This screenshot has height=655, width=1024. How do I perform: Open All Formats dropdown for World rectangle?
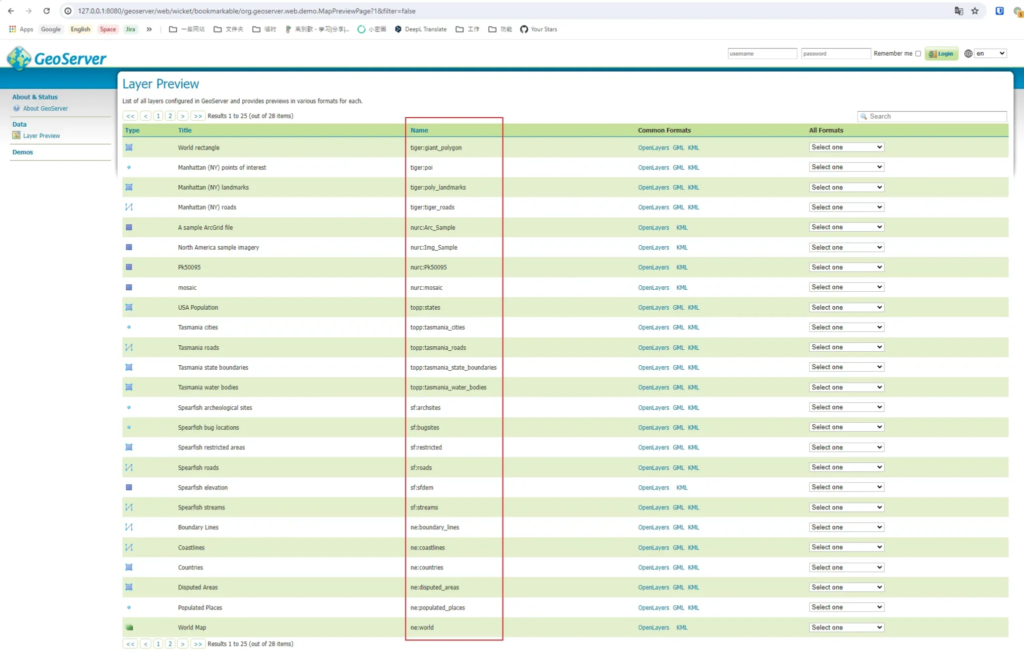(x=846, y=148)
